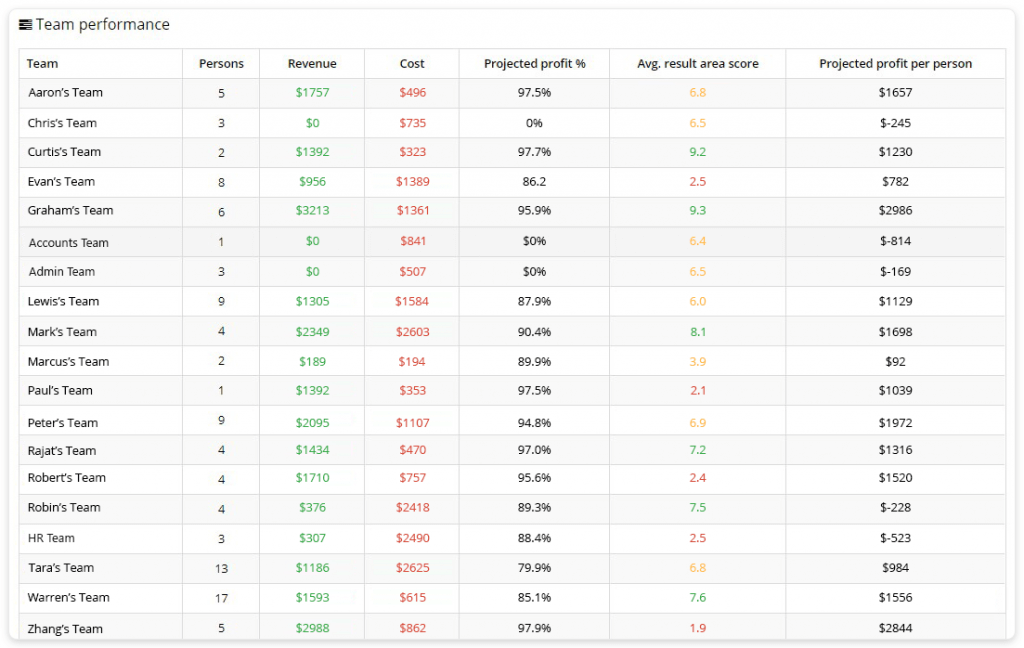
Task: Click Peter's Team score 6.9
Action: [x=697, y=421]
